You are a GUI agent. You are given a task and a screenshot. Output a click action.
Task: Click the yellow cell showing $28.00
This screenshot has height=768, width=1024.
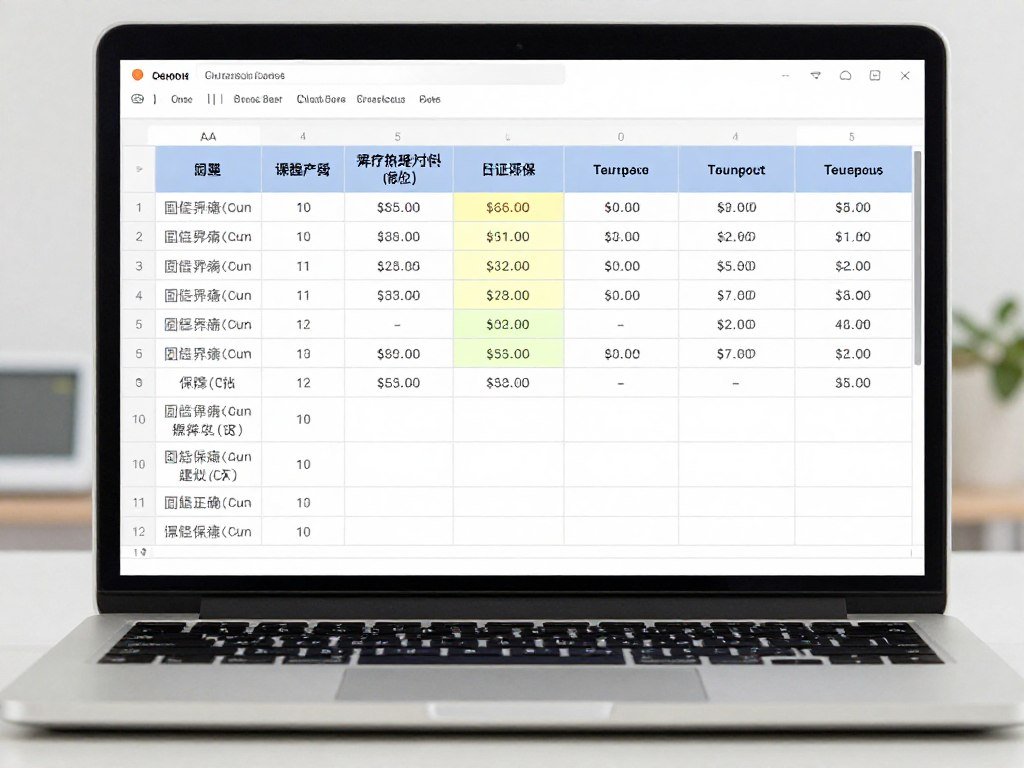tap(508, 295)
